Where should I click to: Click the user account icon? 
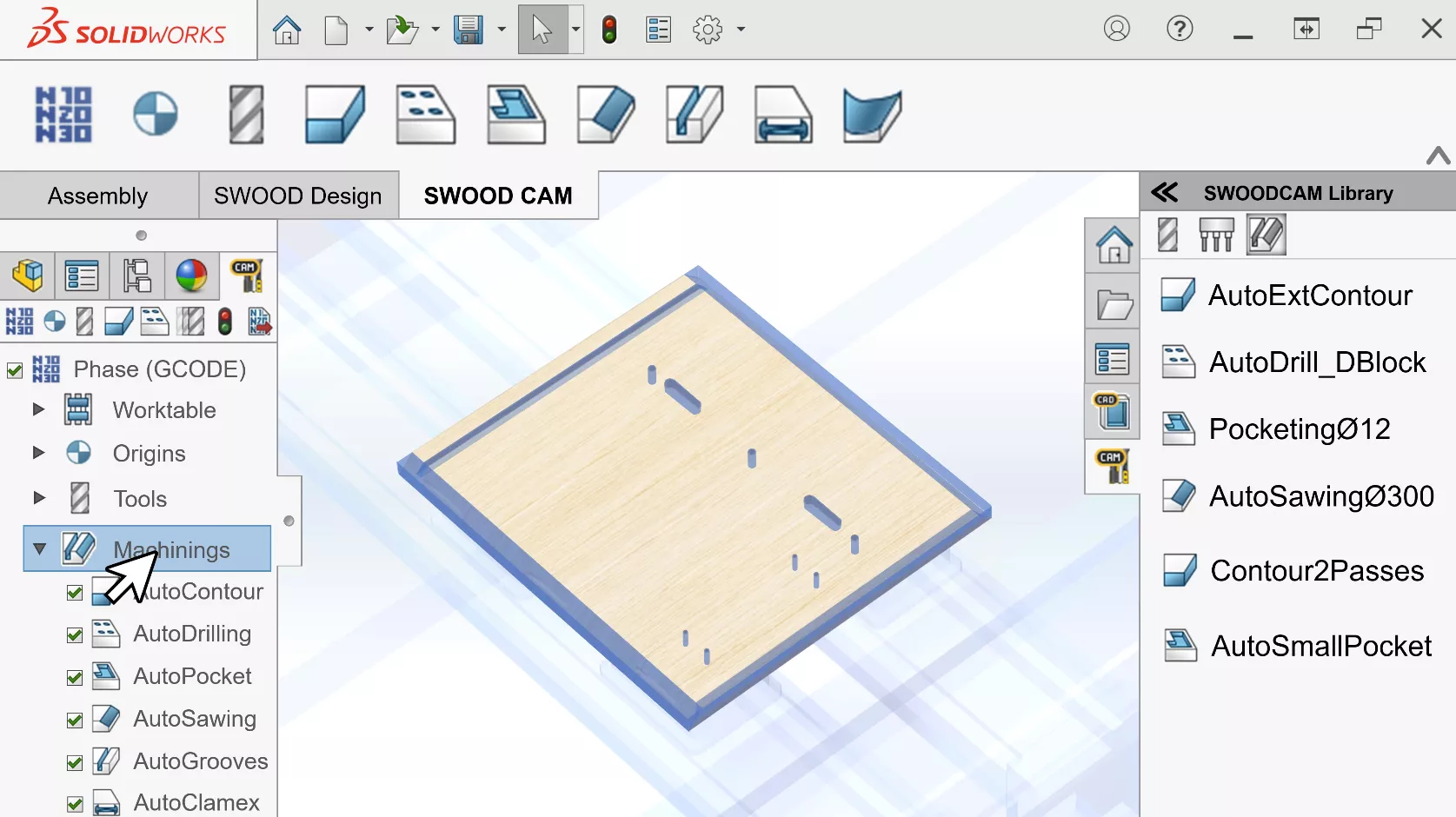click(1117, 29)
